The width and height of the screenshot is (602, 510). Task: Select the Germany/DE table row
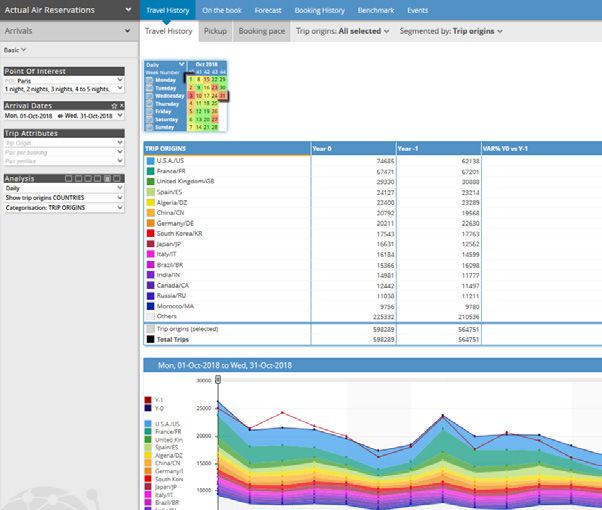point(373,223)
